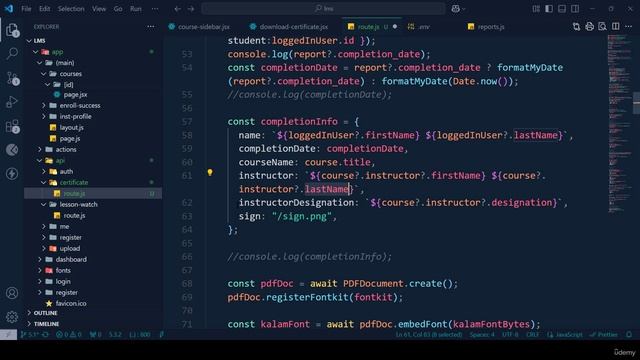Viewport: 640px width, 360px height.
Task: Click the print icon in editor toolbar
Action: click(589, 27)
